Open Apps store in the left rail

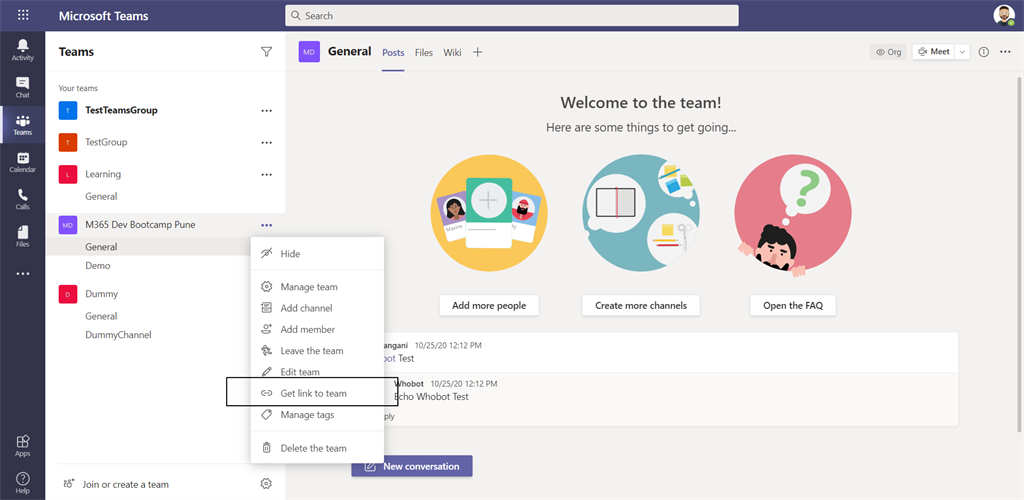23,445
